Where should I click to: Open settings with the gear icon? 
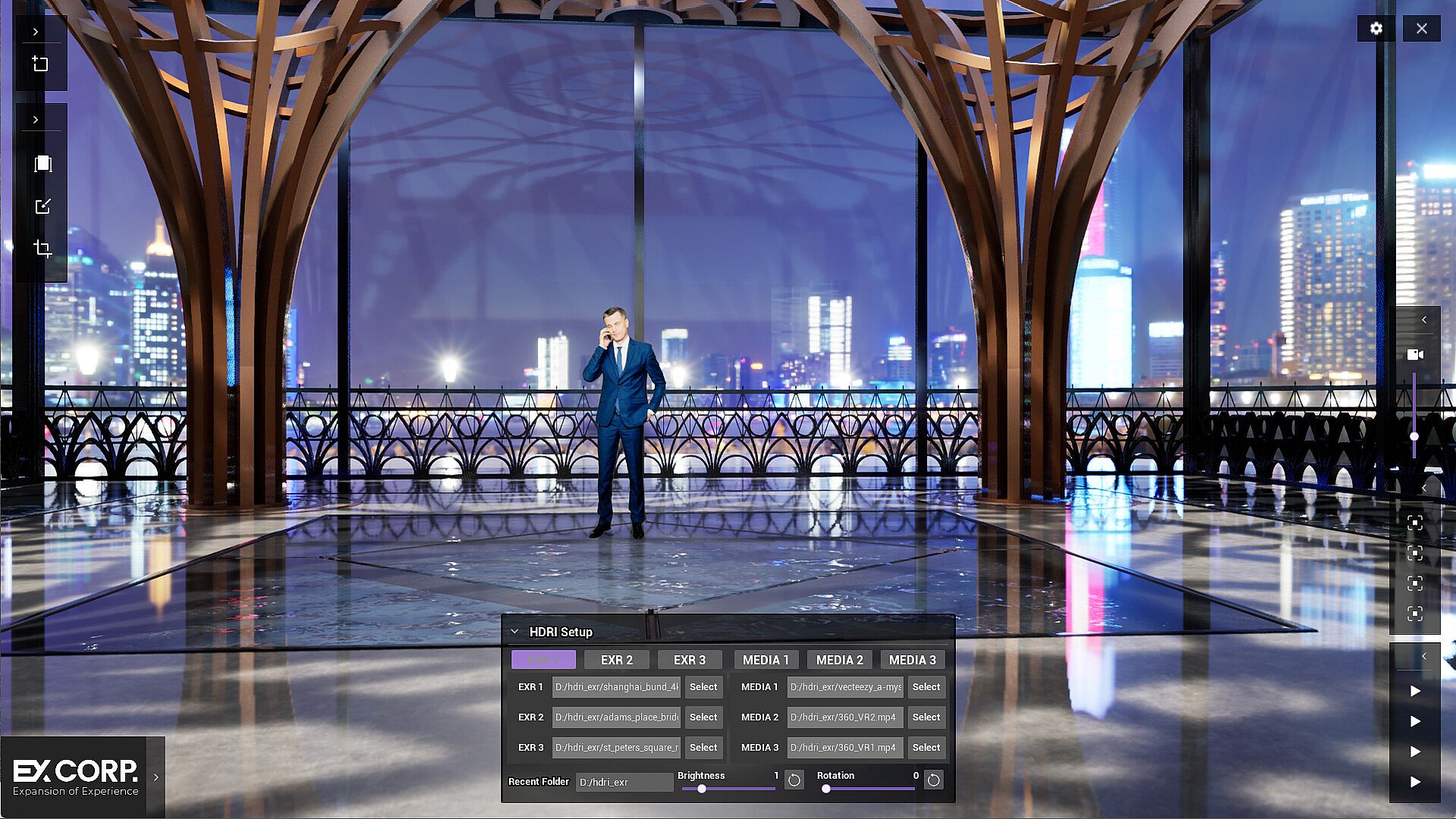point(1376,29)
